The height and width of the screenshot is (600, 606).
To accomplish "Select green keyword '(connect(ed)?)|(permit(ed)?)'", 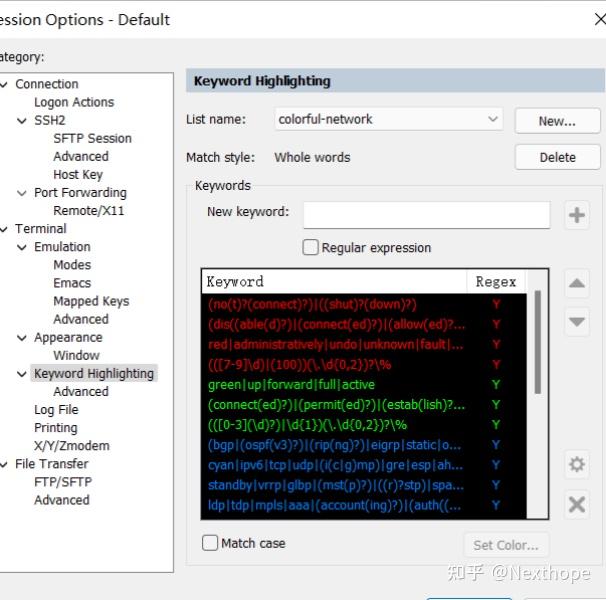I will (364, 405).
